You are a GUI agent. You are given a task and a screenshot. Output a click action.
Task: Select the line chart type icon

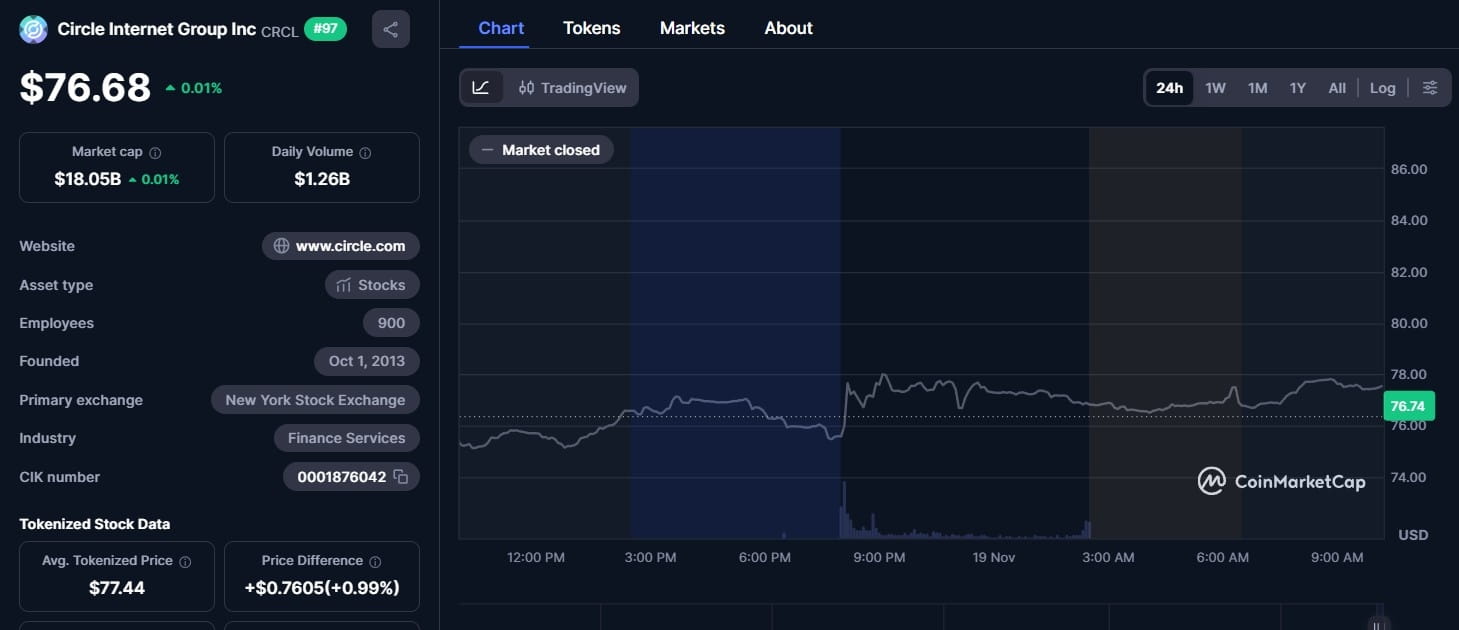click(x=482, y=87)
